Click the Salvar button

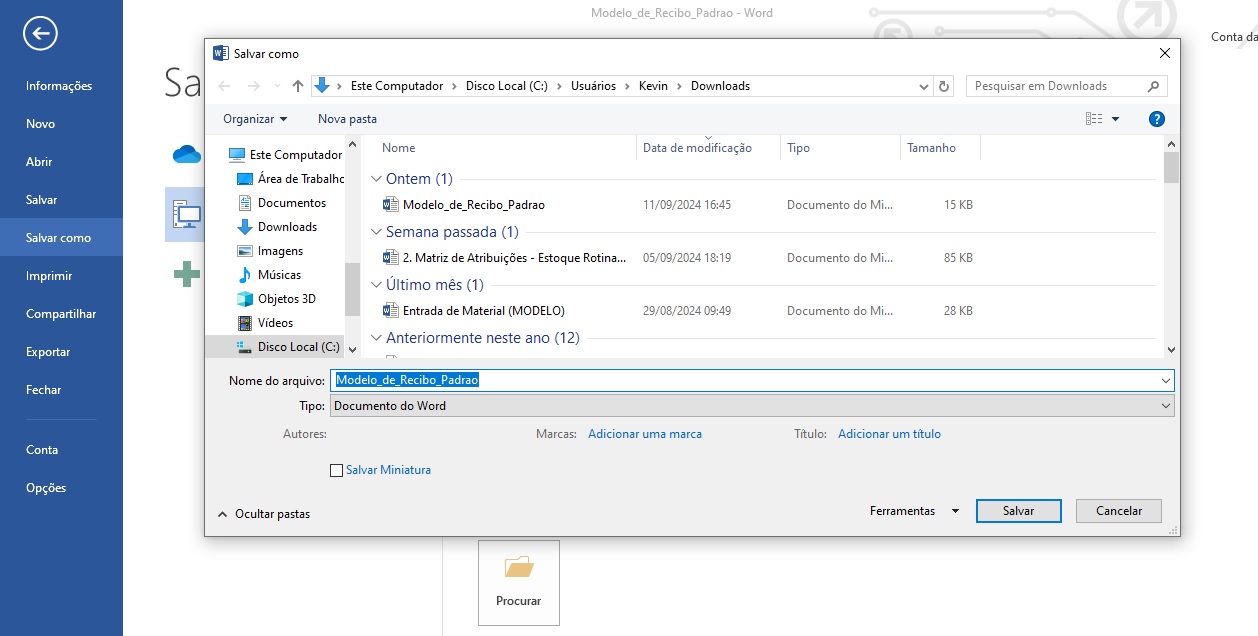point(1018,511)
